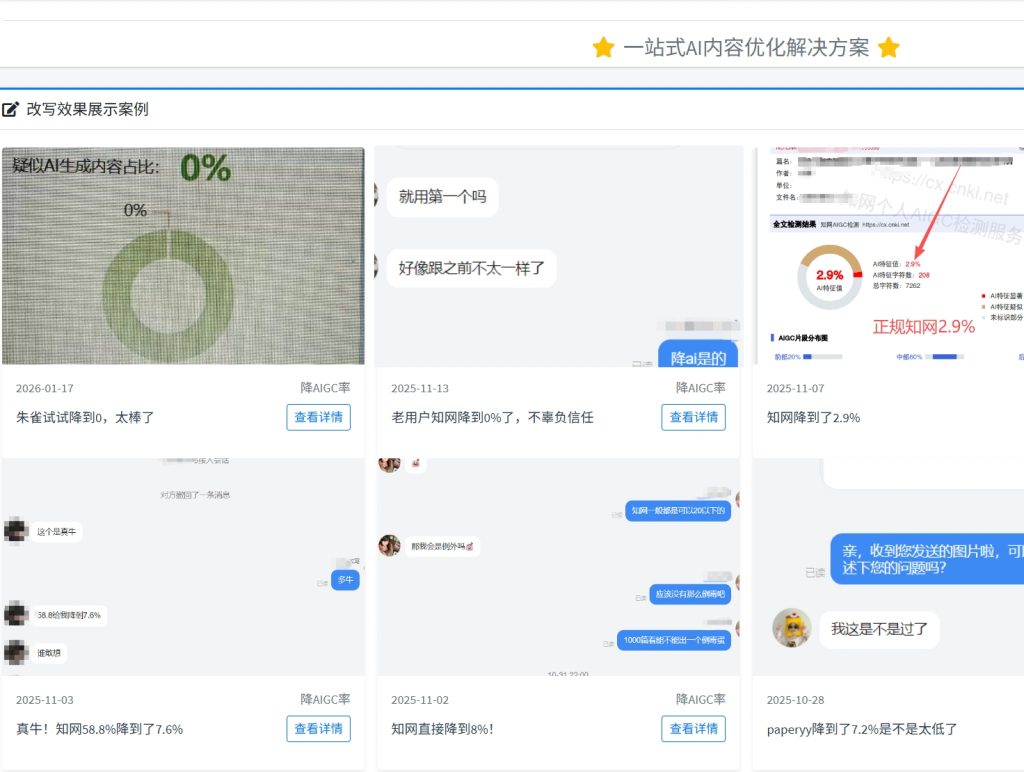Open the CNKI report image showing 正规知网2.9%

coord(890,256)
